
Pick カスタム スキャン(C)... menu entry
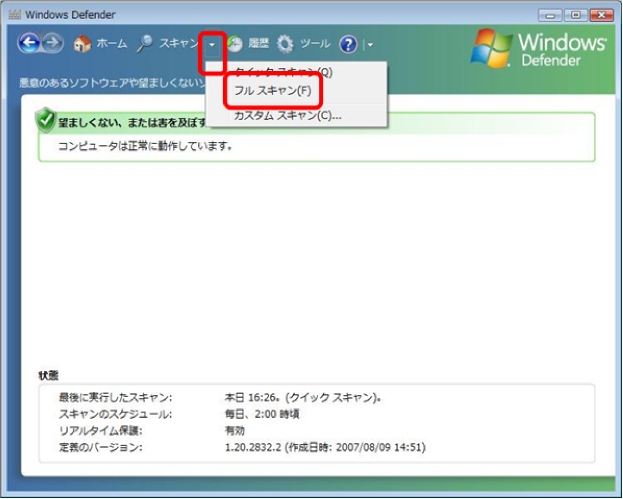(287, 115)
